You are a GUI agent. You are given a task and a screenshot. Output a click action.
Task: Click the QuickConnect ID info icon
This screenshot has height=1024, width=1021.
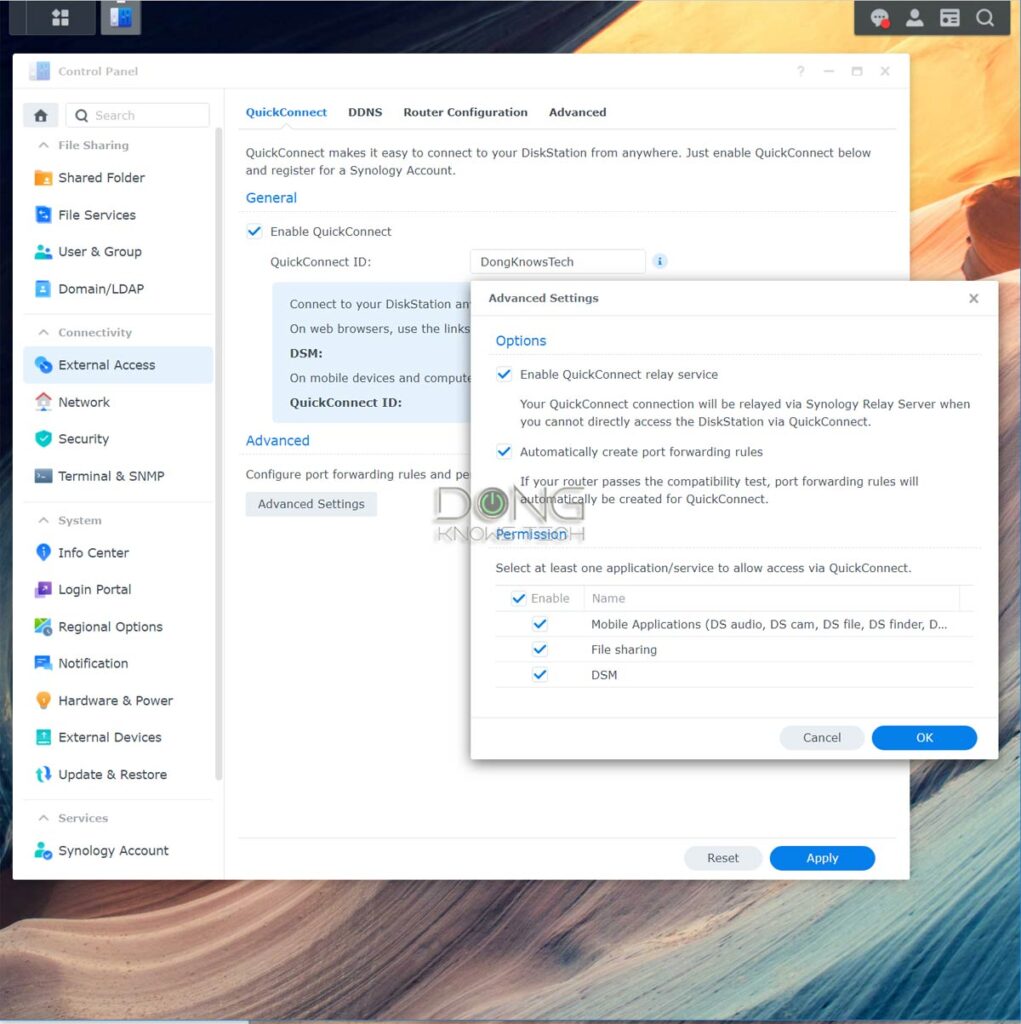point(660,261)
